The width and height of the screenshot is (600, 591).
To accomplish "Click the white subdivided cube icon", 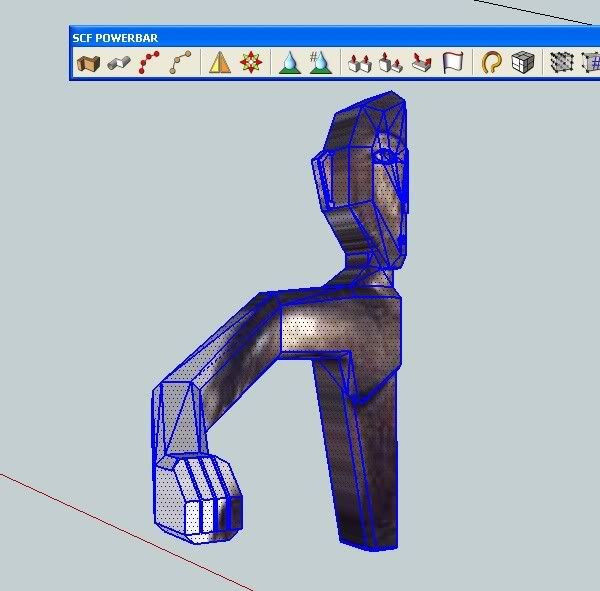I will pyautogui.click(x=523, y=62).
